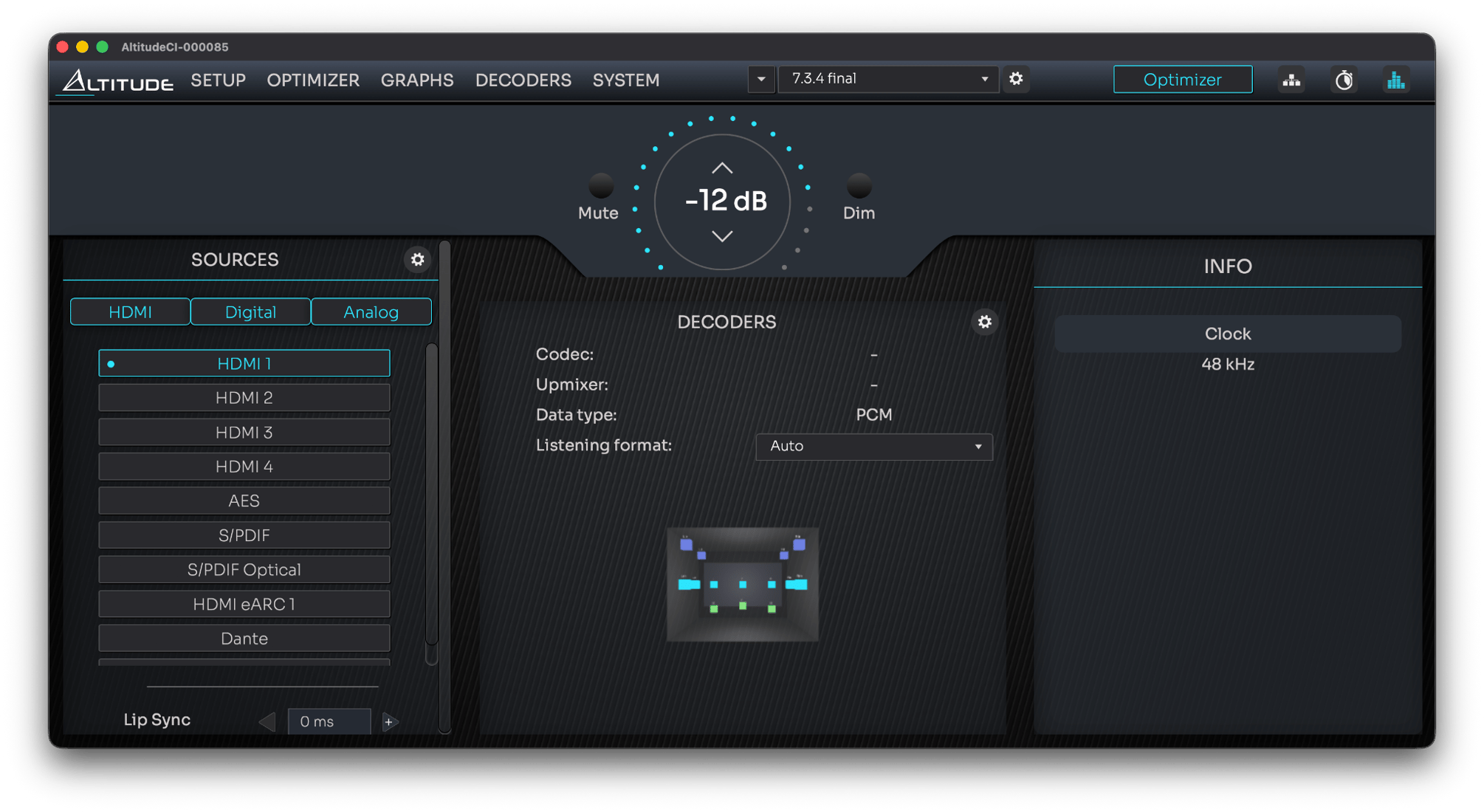The image size is (1484, 812).
Task: Lower volume with the down chevron
Action: 722,236
